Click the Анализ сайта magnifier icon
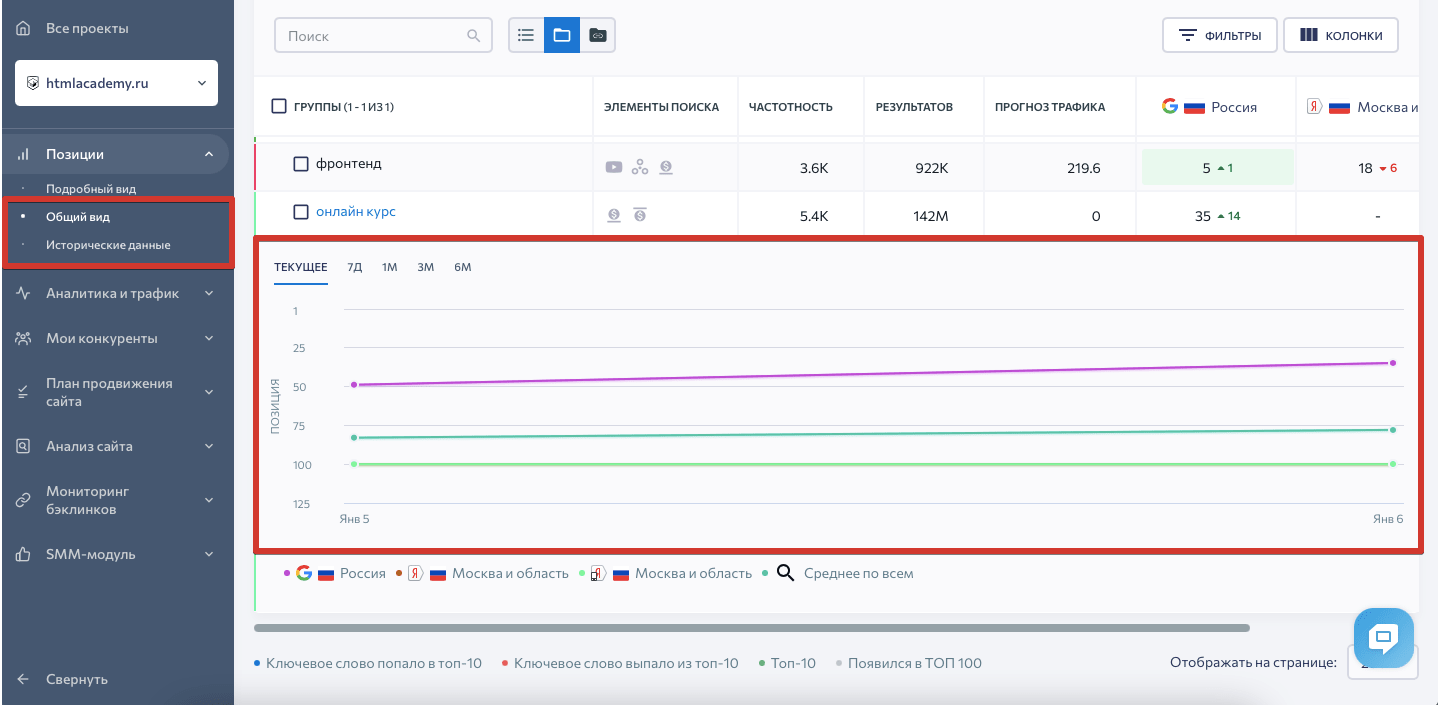1438x705 pixels. (x=23, y=446)
